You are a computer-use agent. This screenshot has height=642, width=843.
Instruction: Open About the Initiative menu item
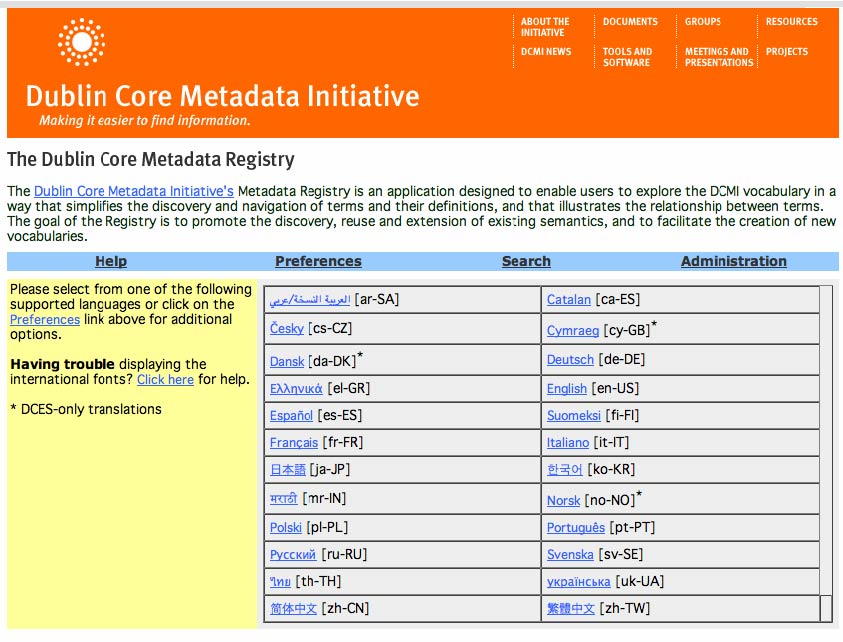pyautogui.click(x=545, y=27)
